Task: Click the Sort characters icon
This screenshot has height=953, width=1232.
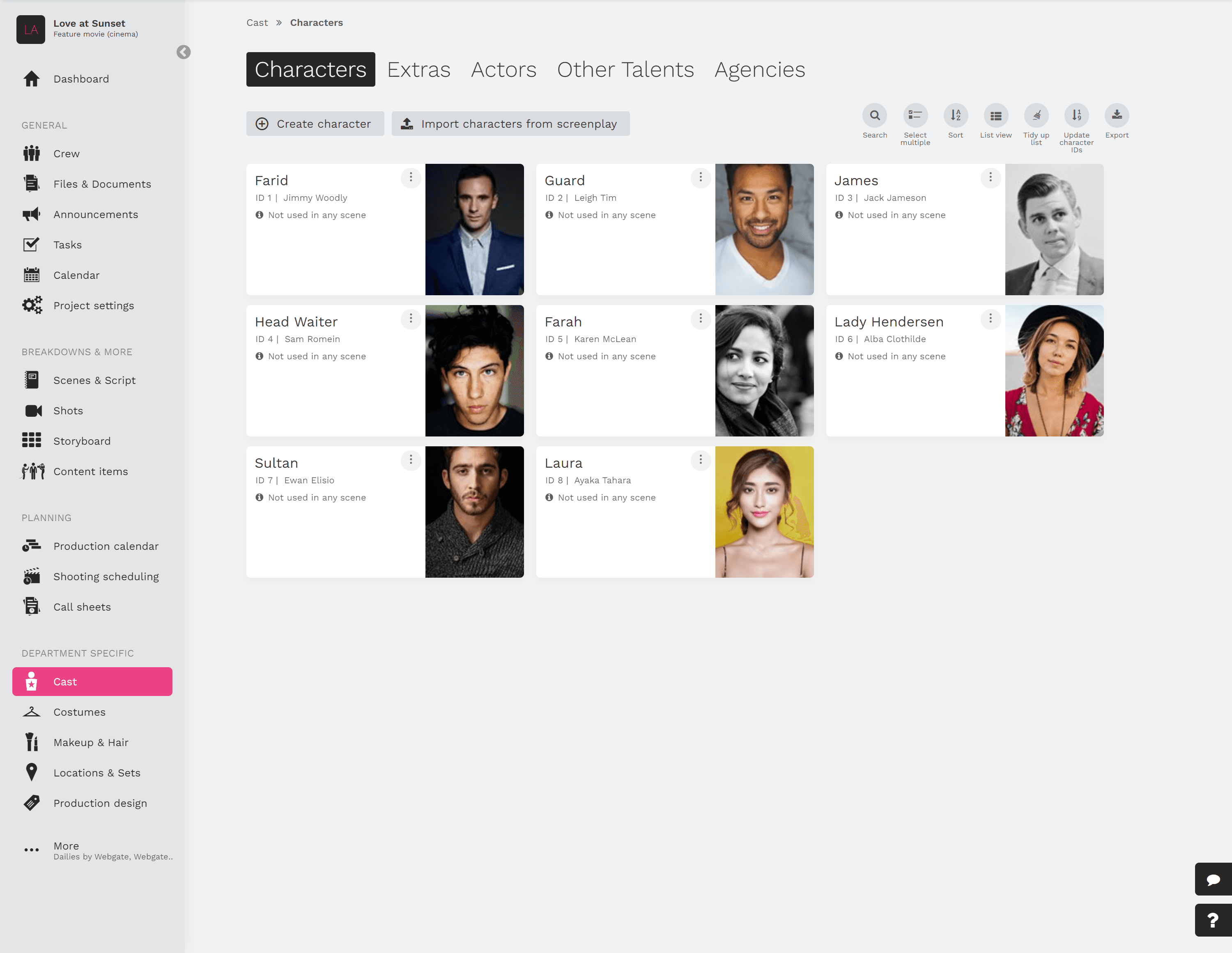Action: pos(955,116)
